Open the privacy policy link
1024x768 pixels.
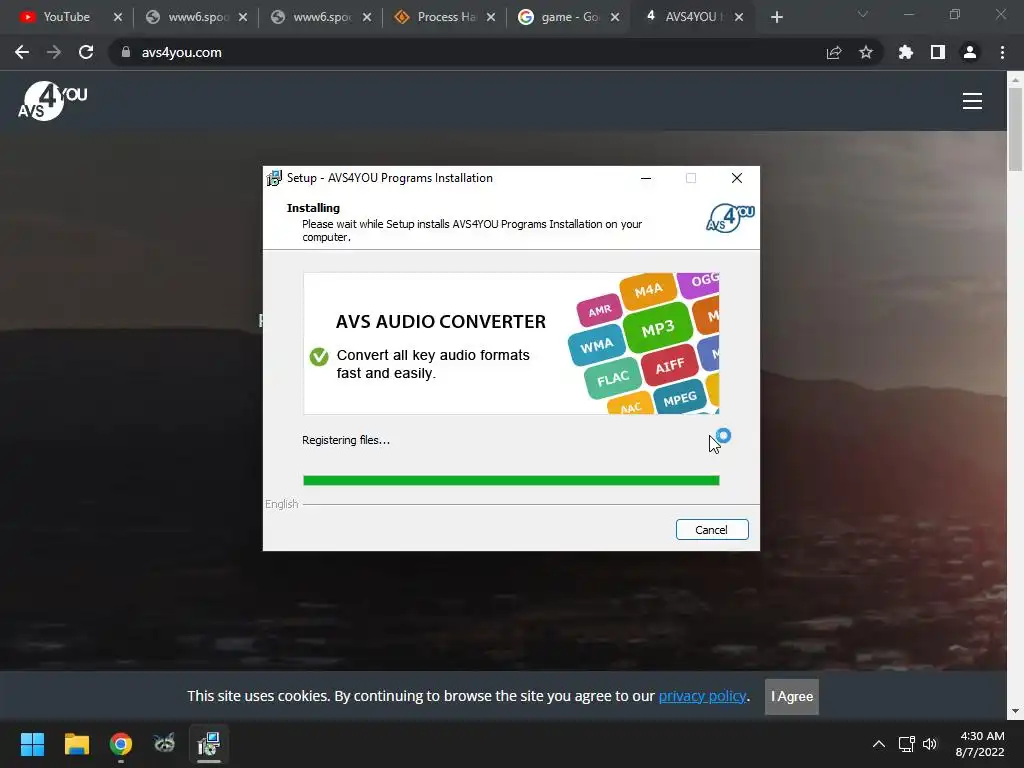[702, 696]
